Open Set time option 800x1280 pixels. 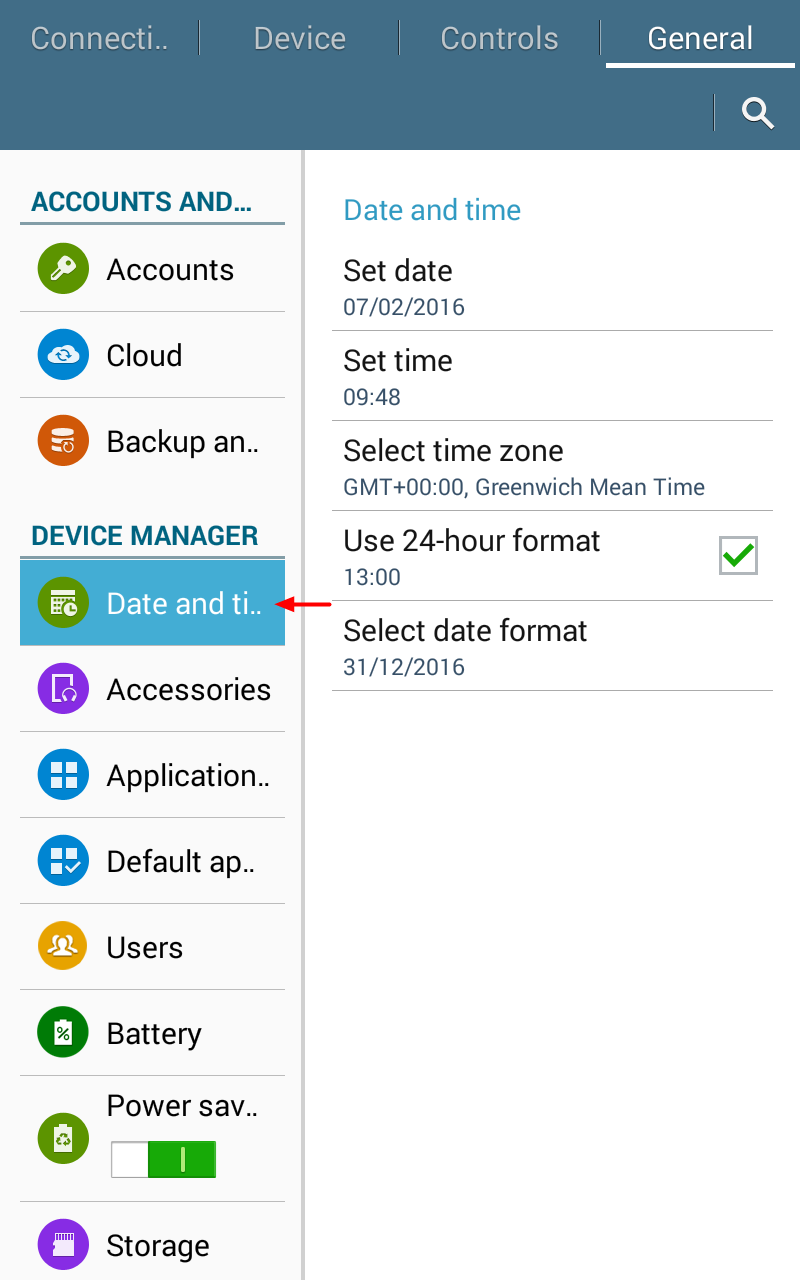tap(552, 376)
